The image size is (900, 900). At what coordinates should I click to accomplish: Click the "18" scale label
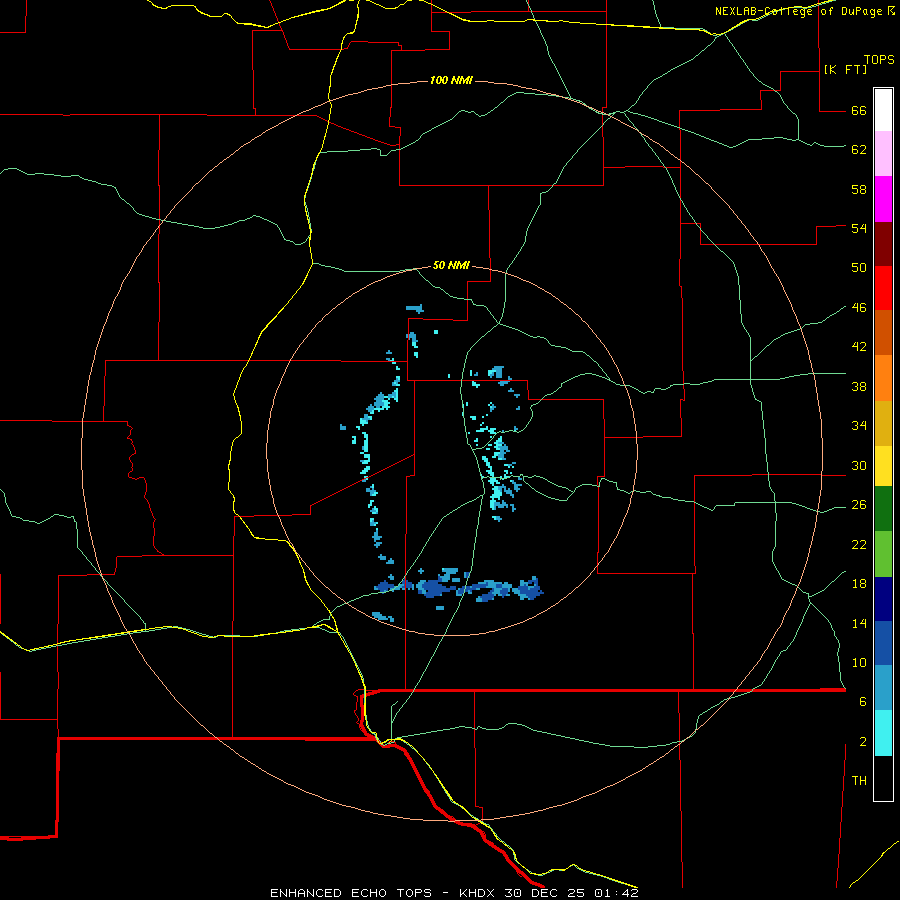pos(859,584)
